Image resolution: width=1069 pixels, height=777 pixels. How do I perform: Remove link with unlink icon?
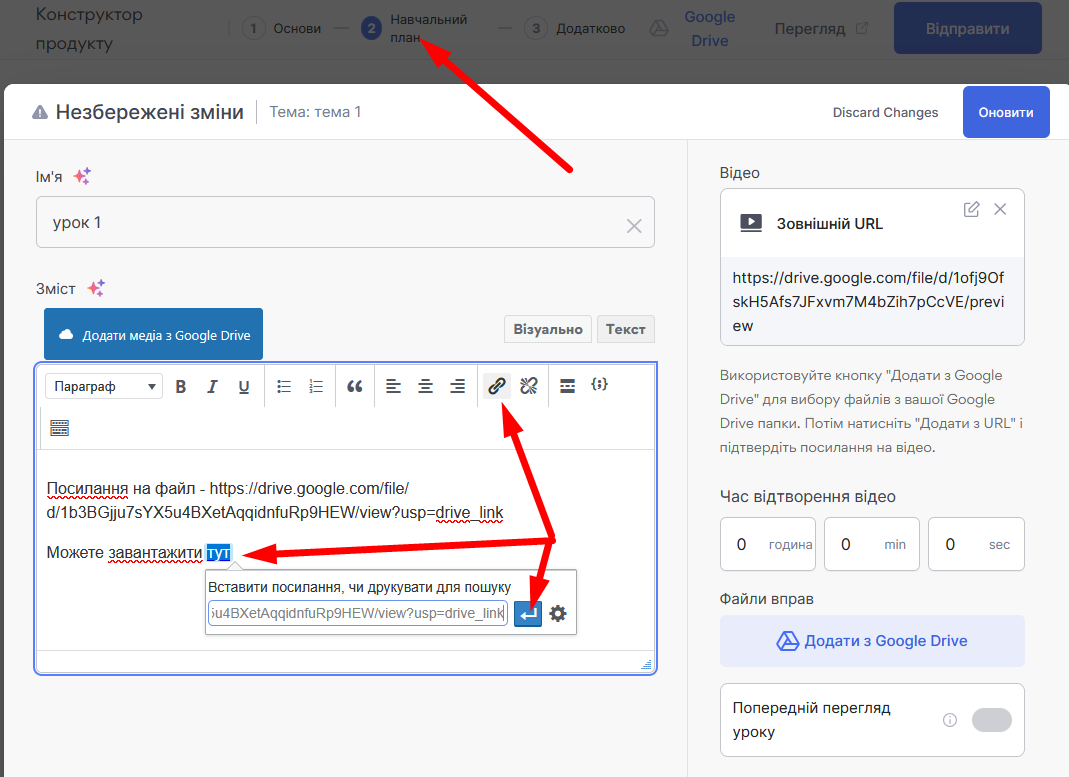click(x=529, y=386)
